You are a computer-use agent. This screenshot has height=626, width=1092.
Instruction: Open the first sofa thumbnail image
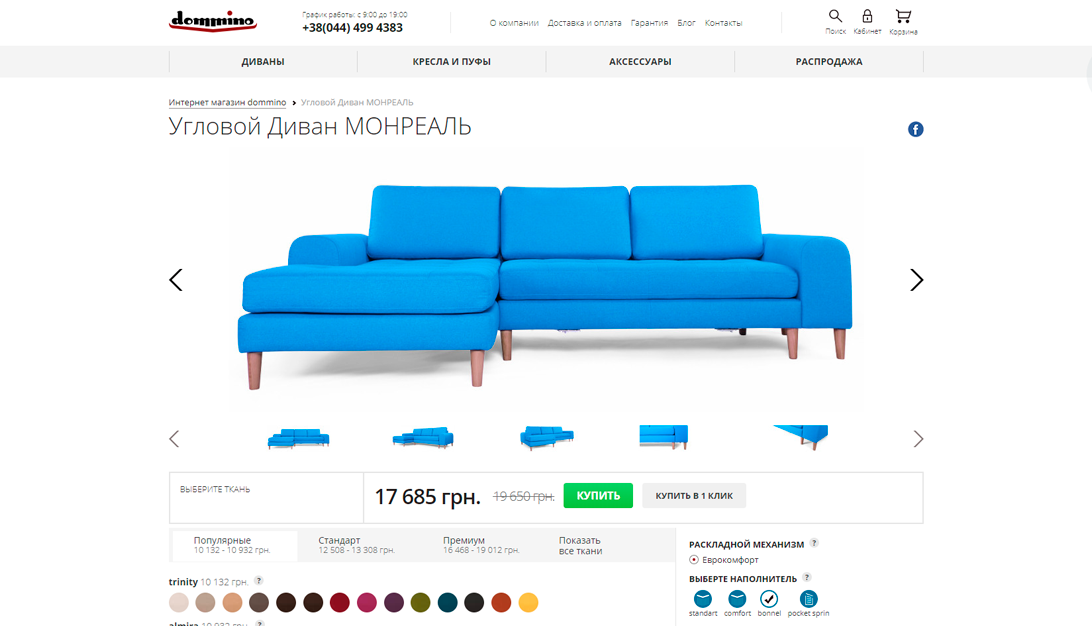click(298, 438)
